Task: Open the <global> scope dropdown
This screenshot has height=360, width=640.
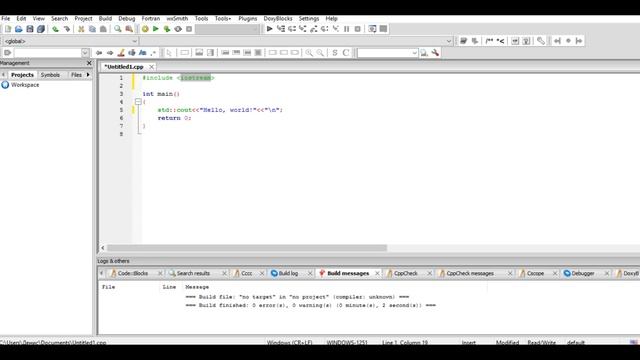Action: (x=71, y=41)
